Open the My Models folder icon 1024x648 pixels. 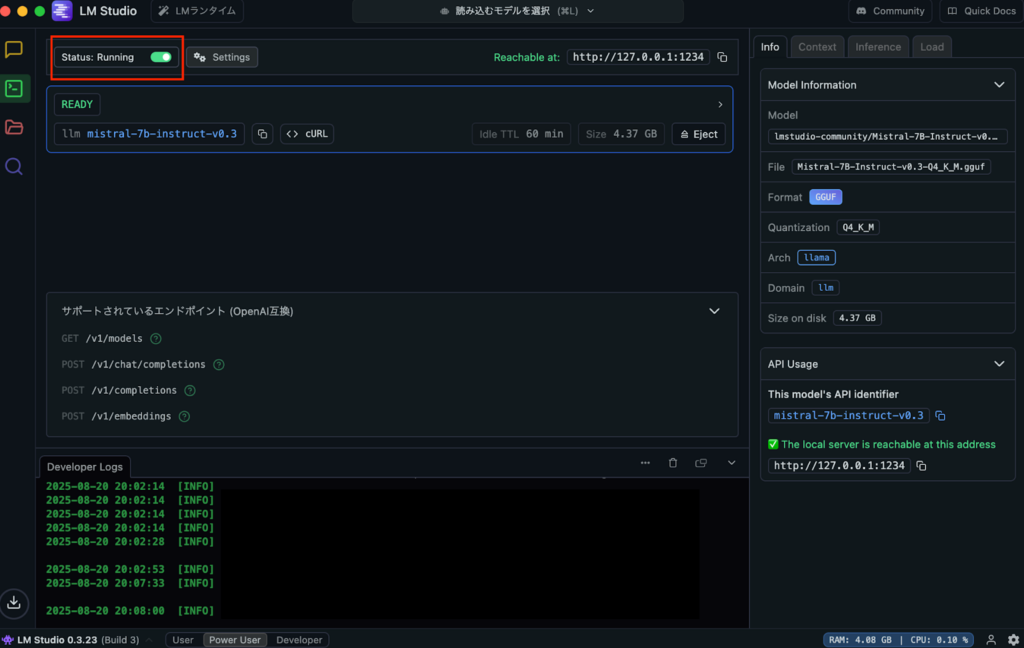click(14, 127)
